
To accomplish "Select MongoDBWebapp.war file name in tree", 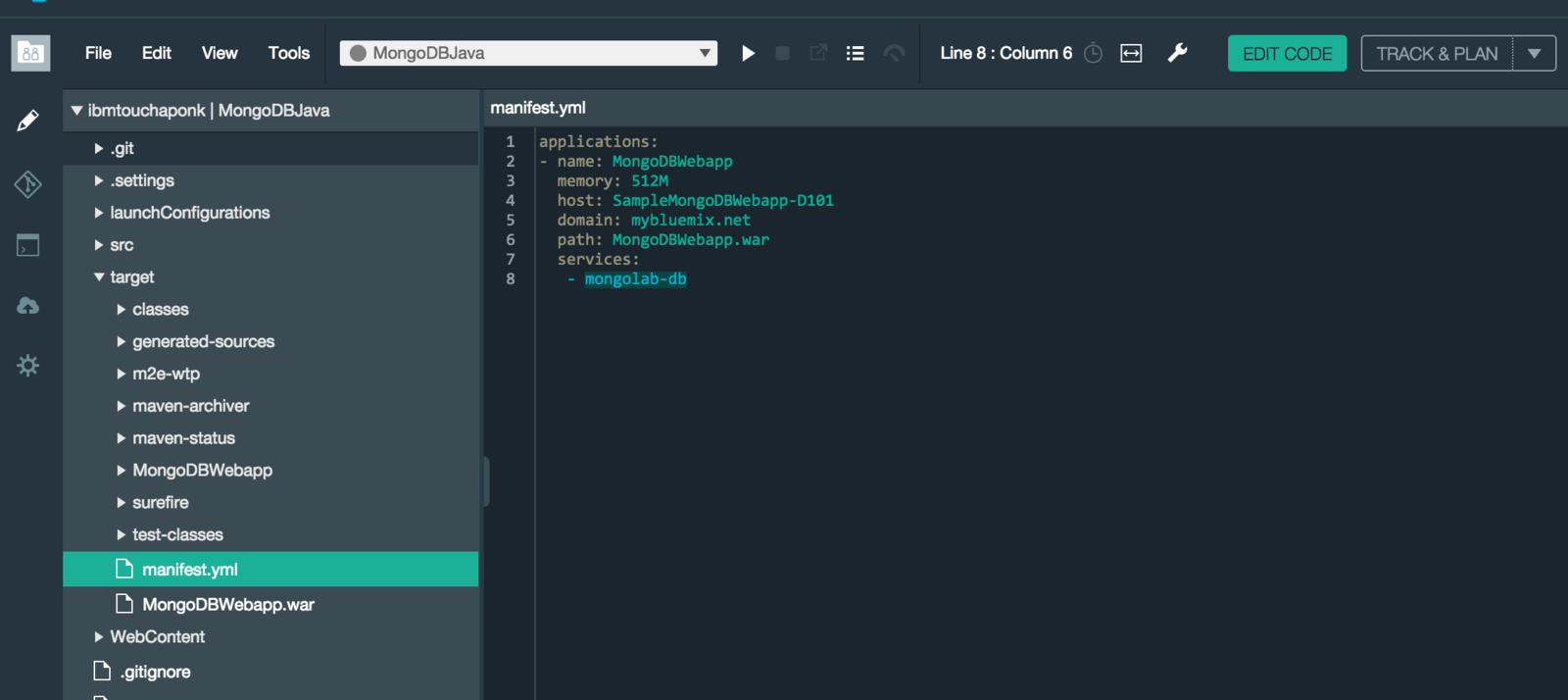I will (x=228, y=605).
